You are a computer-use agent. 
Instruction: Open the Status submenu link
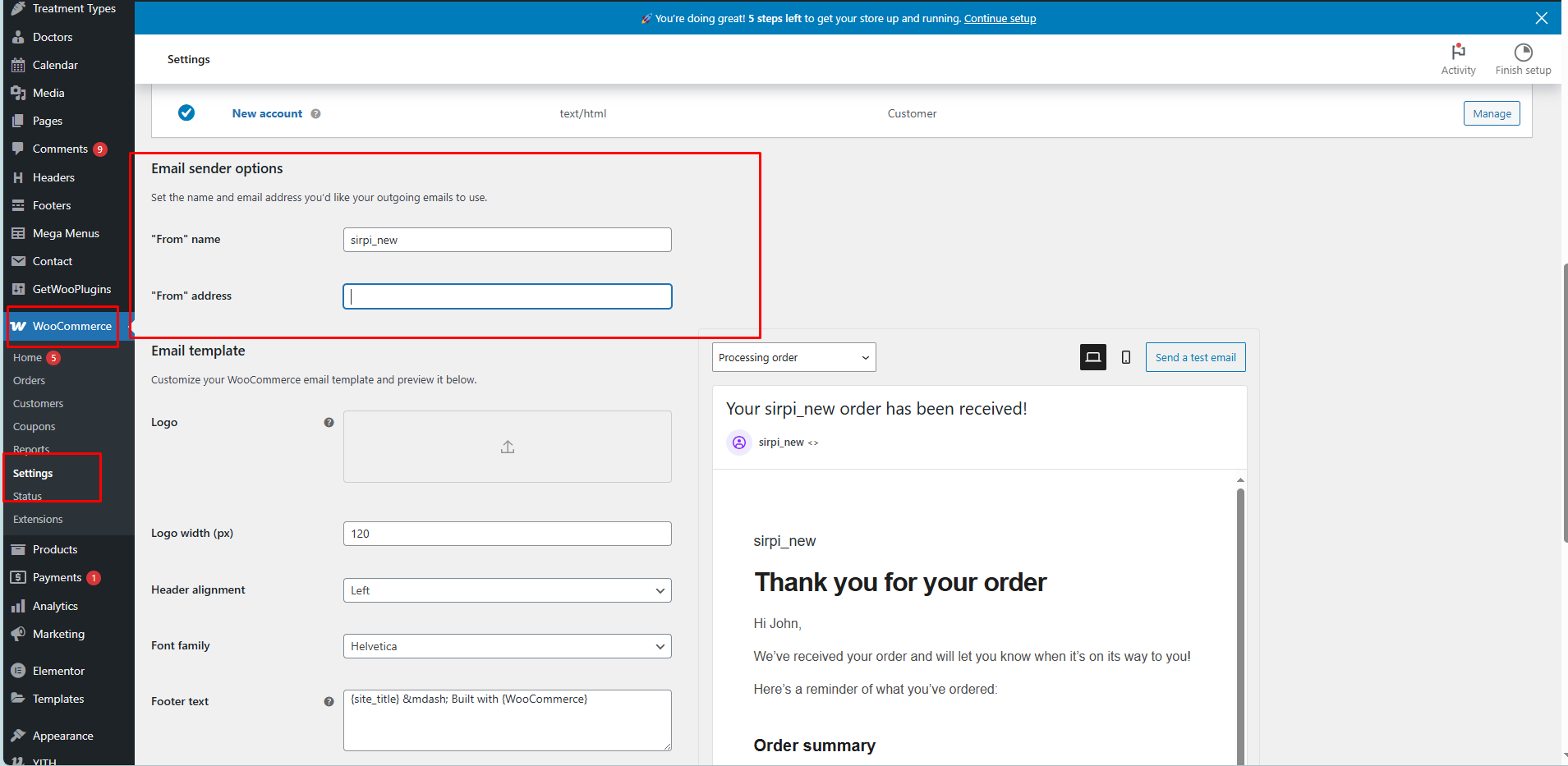coord(27,496)
